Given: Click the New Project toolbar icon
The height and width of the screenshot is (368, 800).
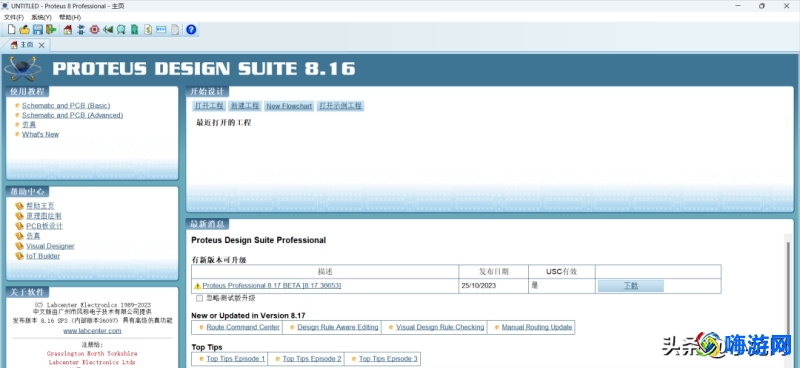Looking at the screenshot, I should coord(11,30).
